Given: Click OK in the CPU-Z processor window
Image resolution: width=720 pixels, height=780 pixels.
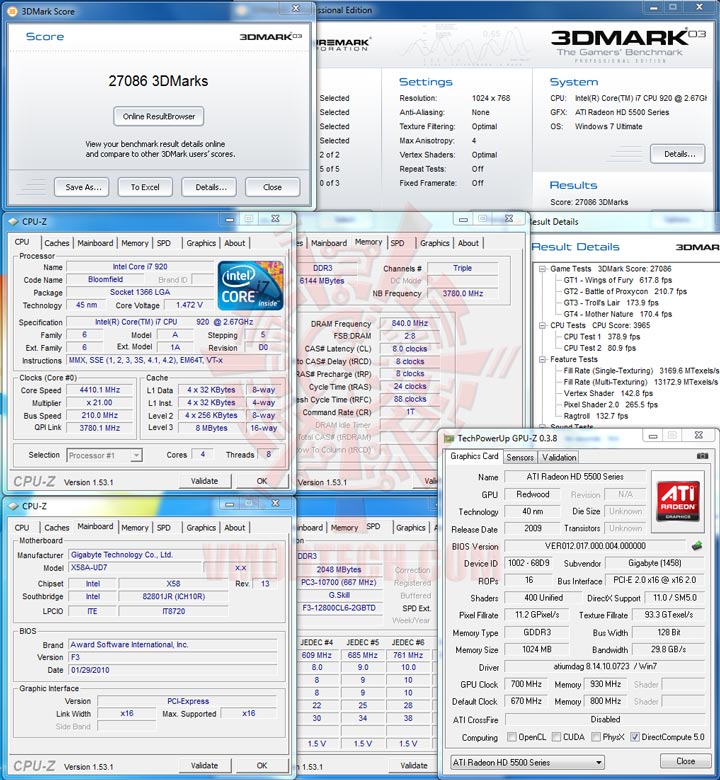Looking at the screenshot, I should click(x=262, y=481).
